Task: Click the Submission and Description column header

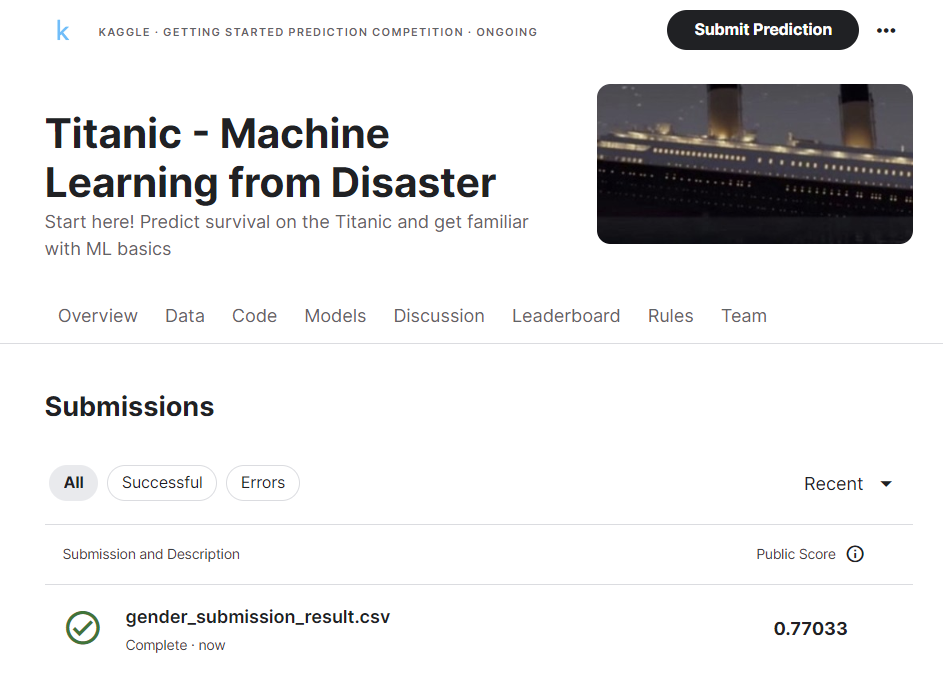Action: click(151, 554)
